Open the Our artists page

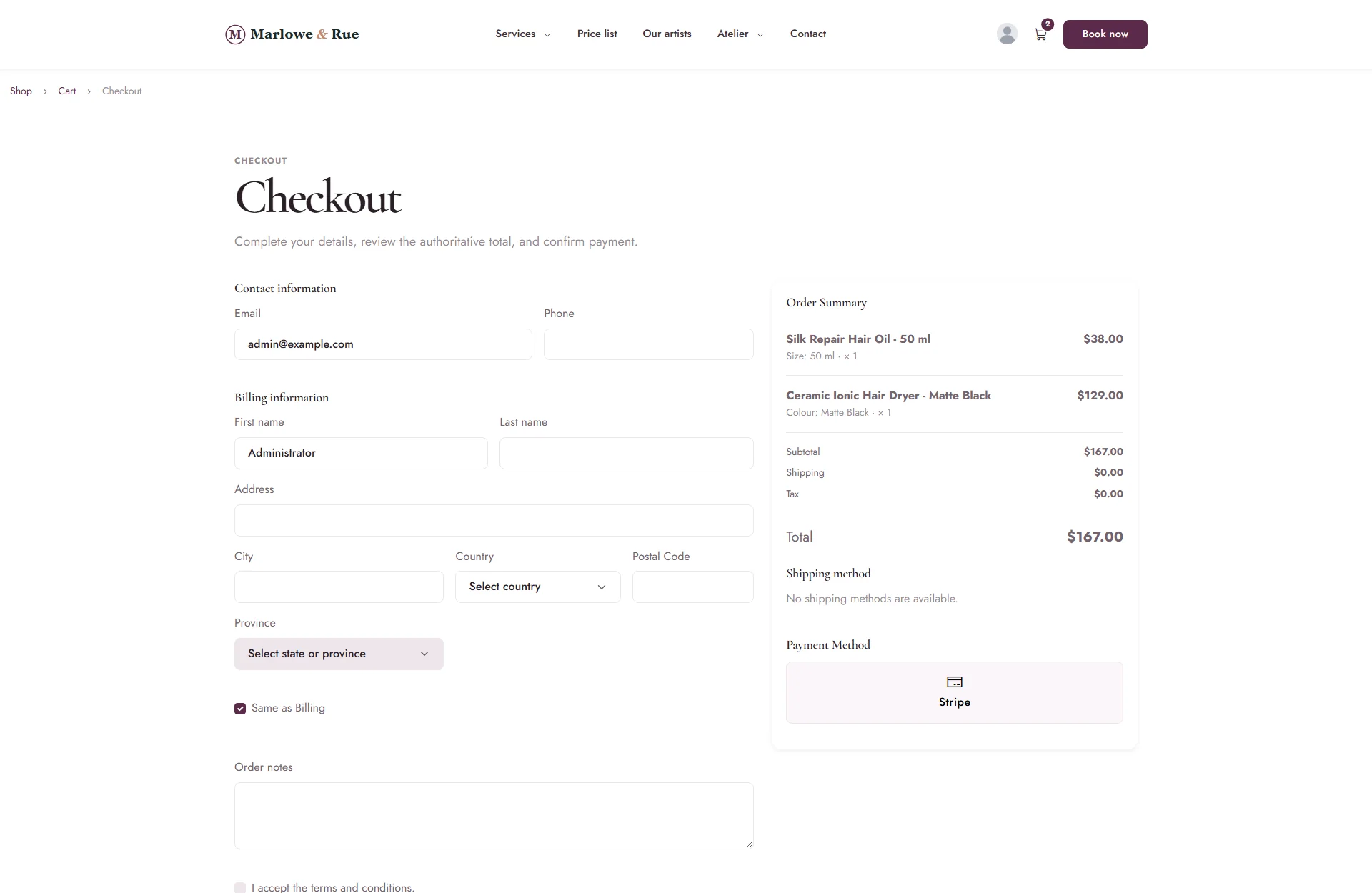[x=667, y=34]
